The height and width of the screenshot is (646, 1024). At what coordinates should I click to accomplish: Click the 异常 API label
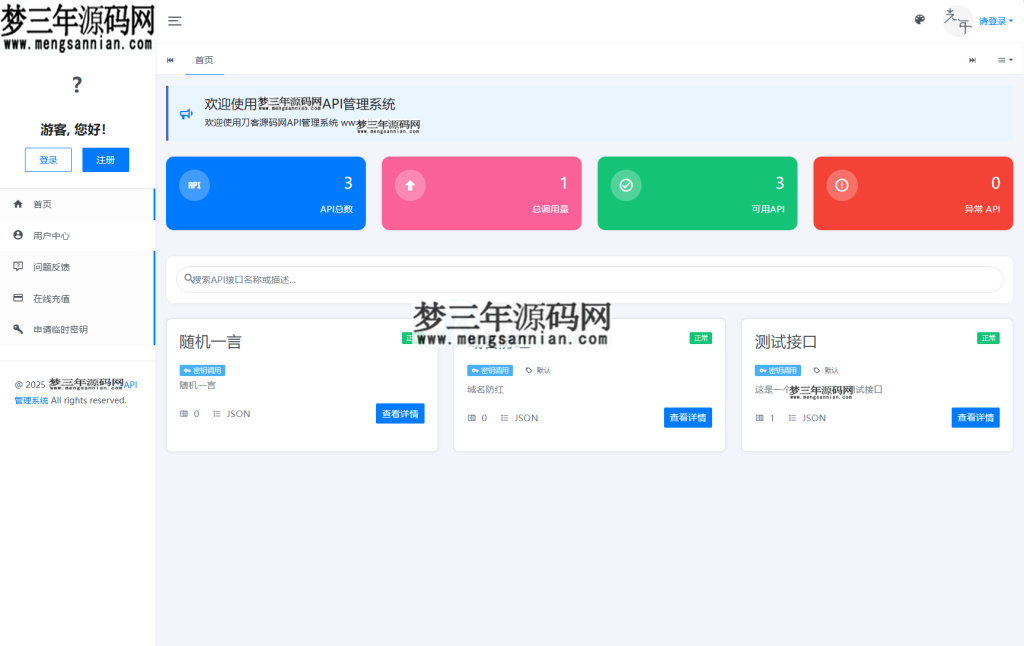coord(983,210)
